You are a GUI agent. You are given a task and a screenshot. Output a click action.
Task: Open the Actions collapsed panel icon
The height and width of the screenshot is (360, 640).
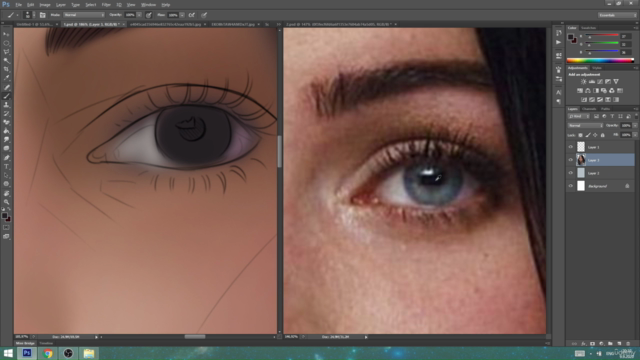click(x=558, y=42)
